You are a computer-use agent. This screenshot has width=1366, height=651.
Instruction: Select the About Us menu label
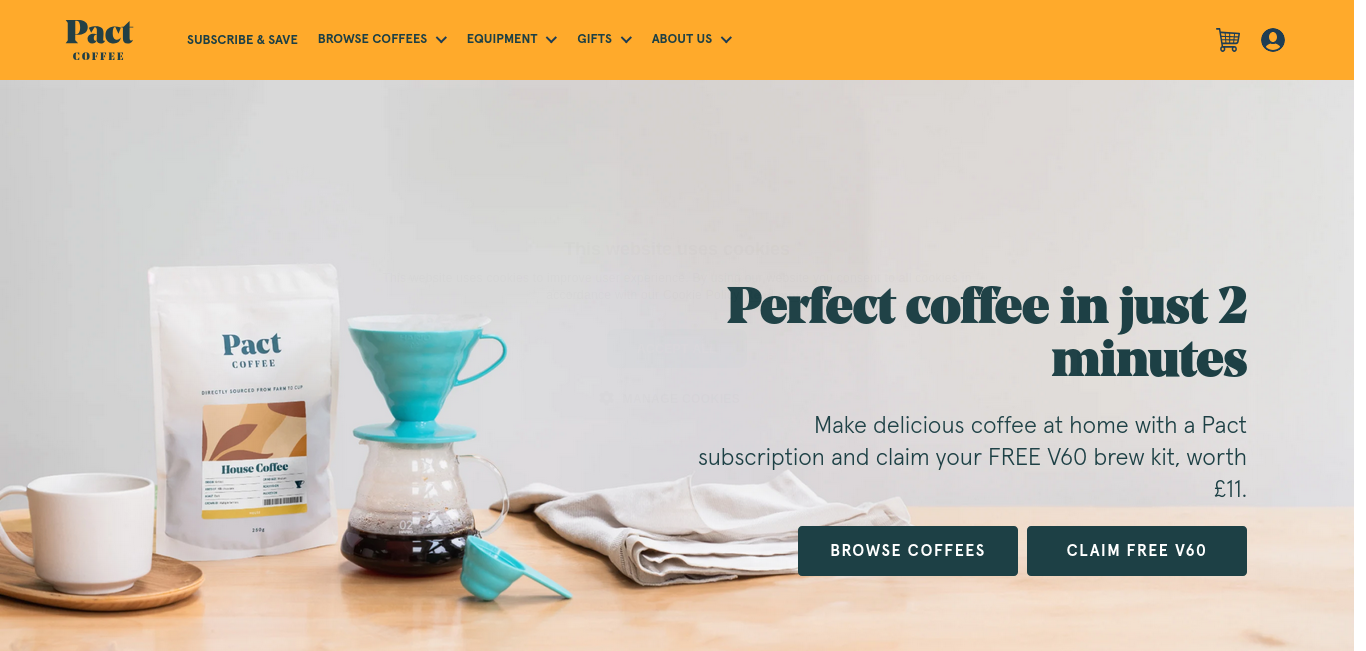(x=682, y=39)
